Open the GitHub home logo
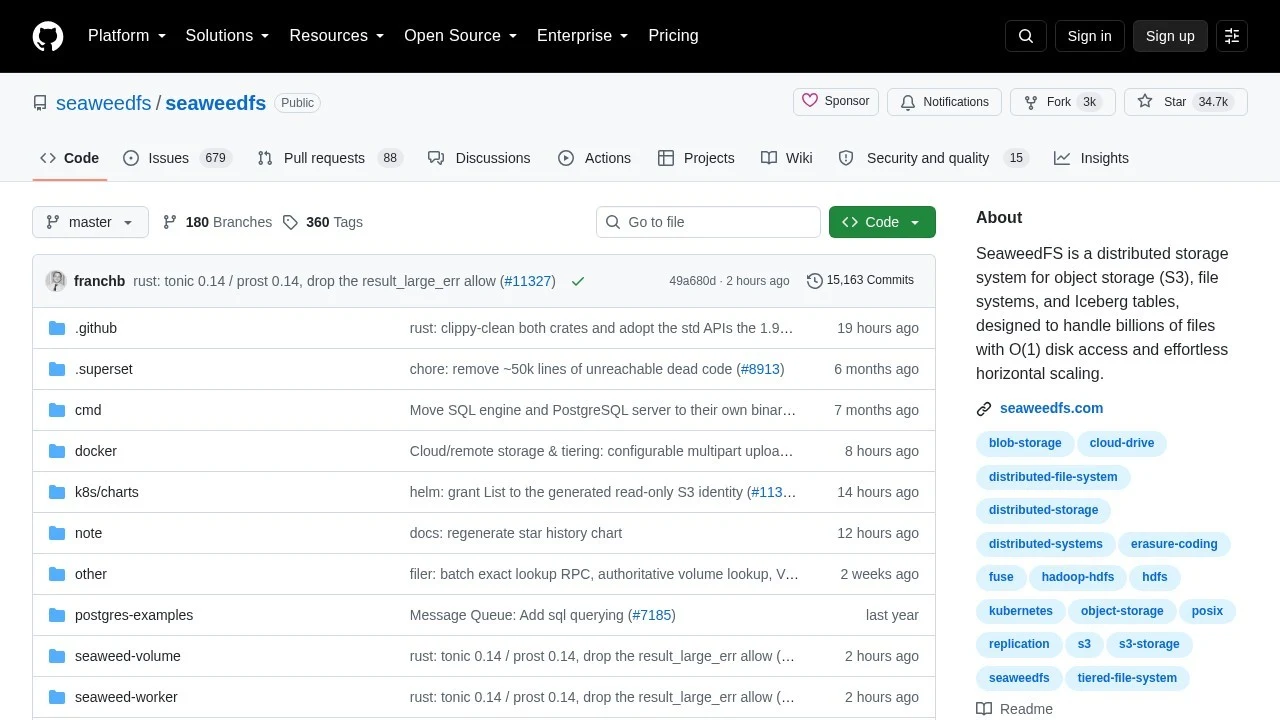 [x=48, y=36]
